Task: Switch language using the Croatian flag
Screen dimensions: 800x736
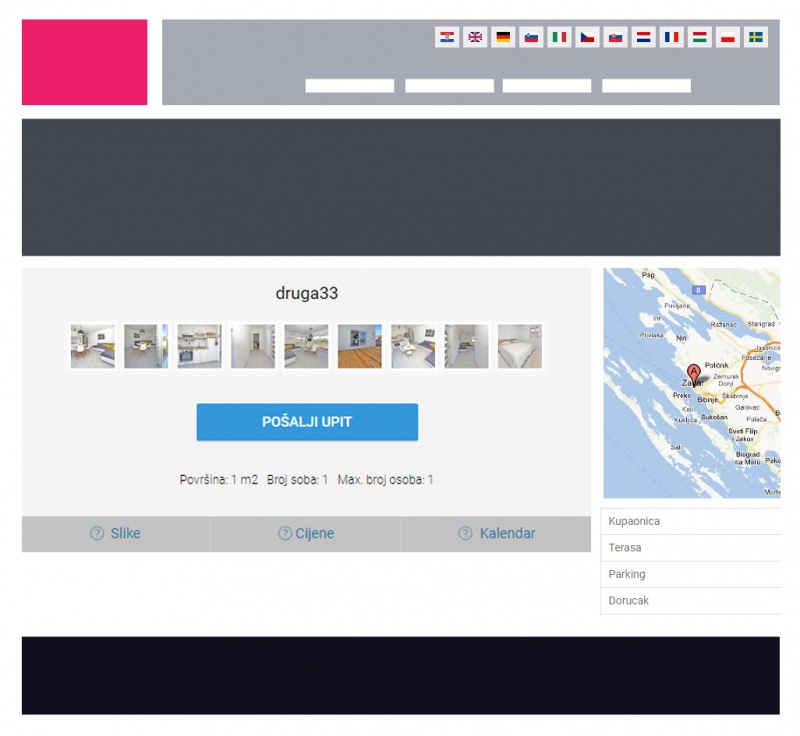Action: point(447,37)
